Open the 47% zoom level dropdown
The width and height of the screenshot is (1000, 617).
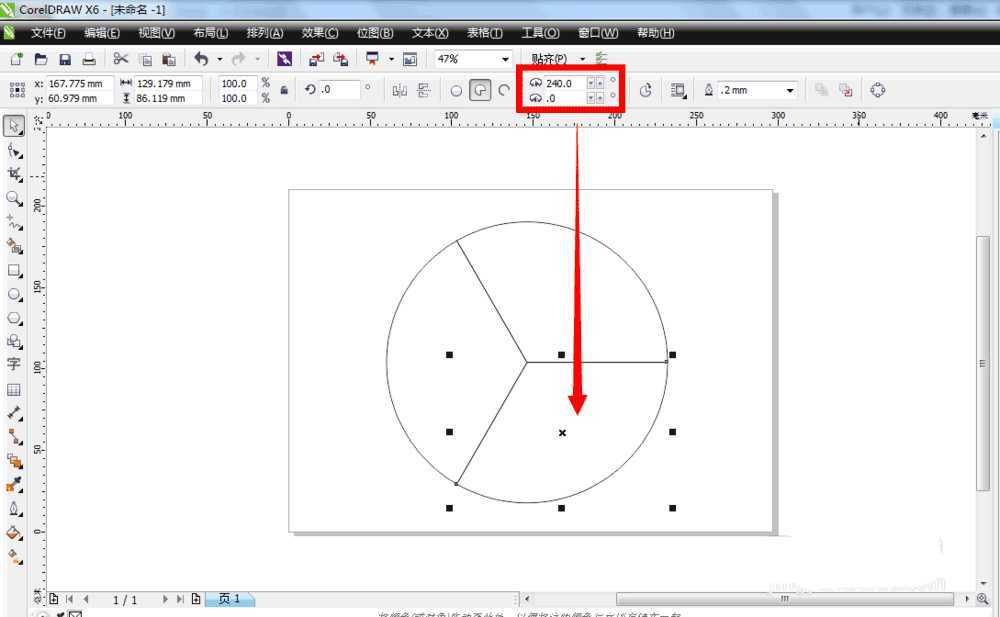[505, 60]
